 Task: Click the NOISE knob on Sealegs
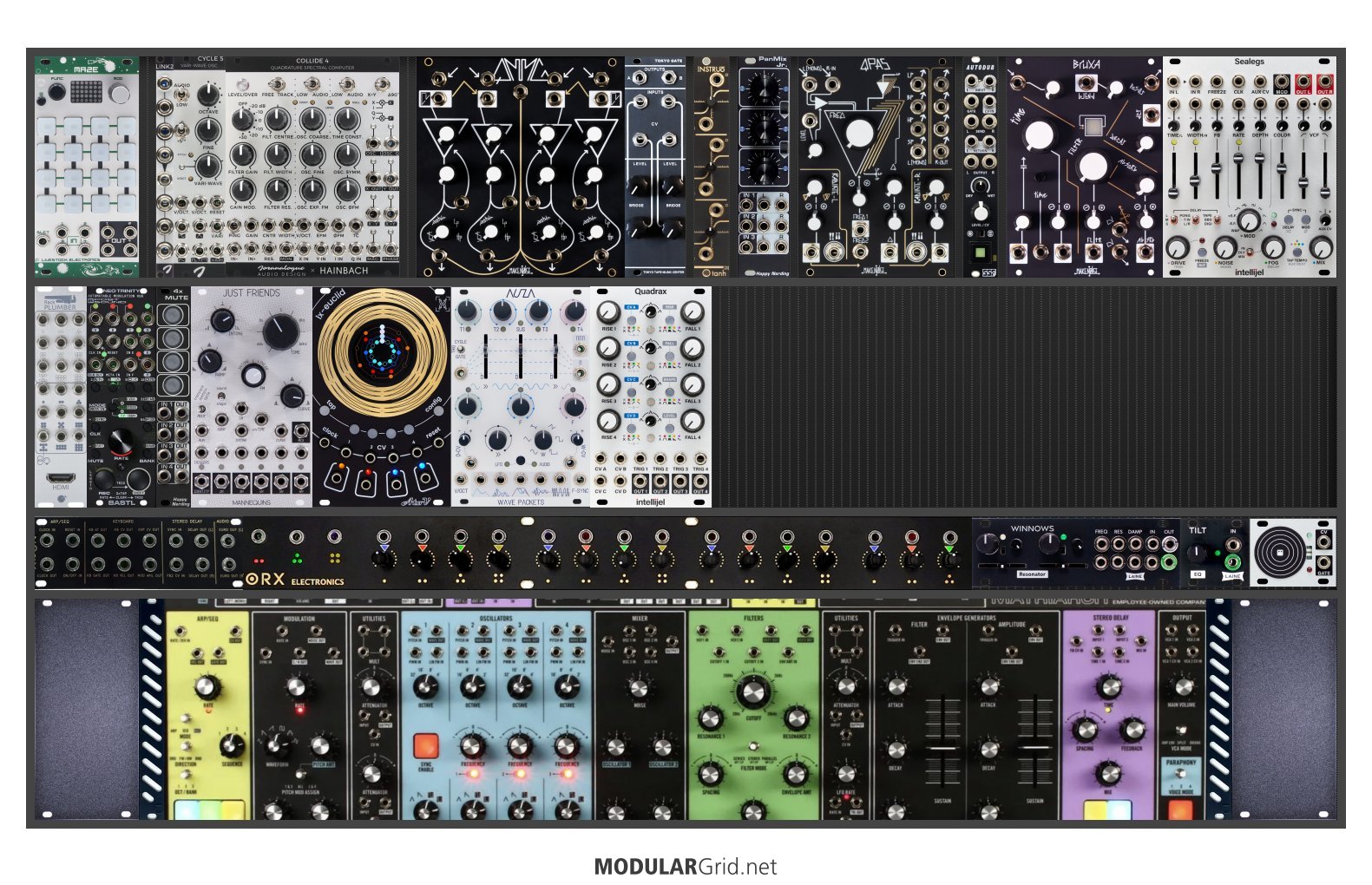click(1224, 246)
